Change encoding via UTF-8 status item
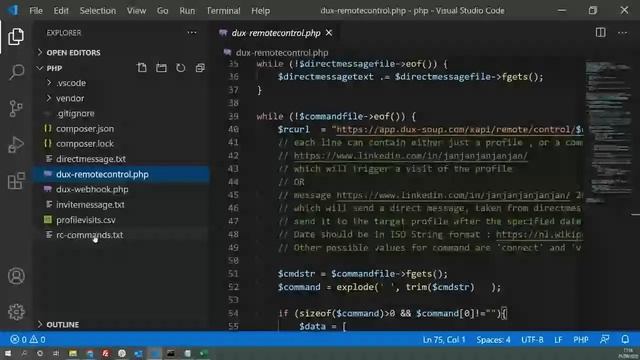The width and height of the screenshot is (640, 360). coord(532,340)
